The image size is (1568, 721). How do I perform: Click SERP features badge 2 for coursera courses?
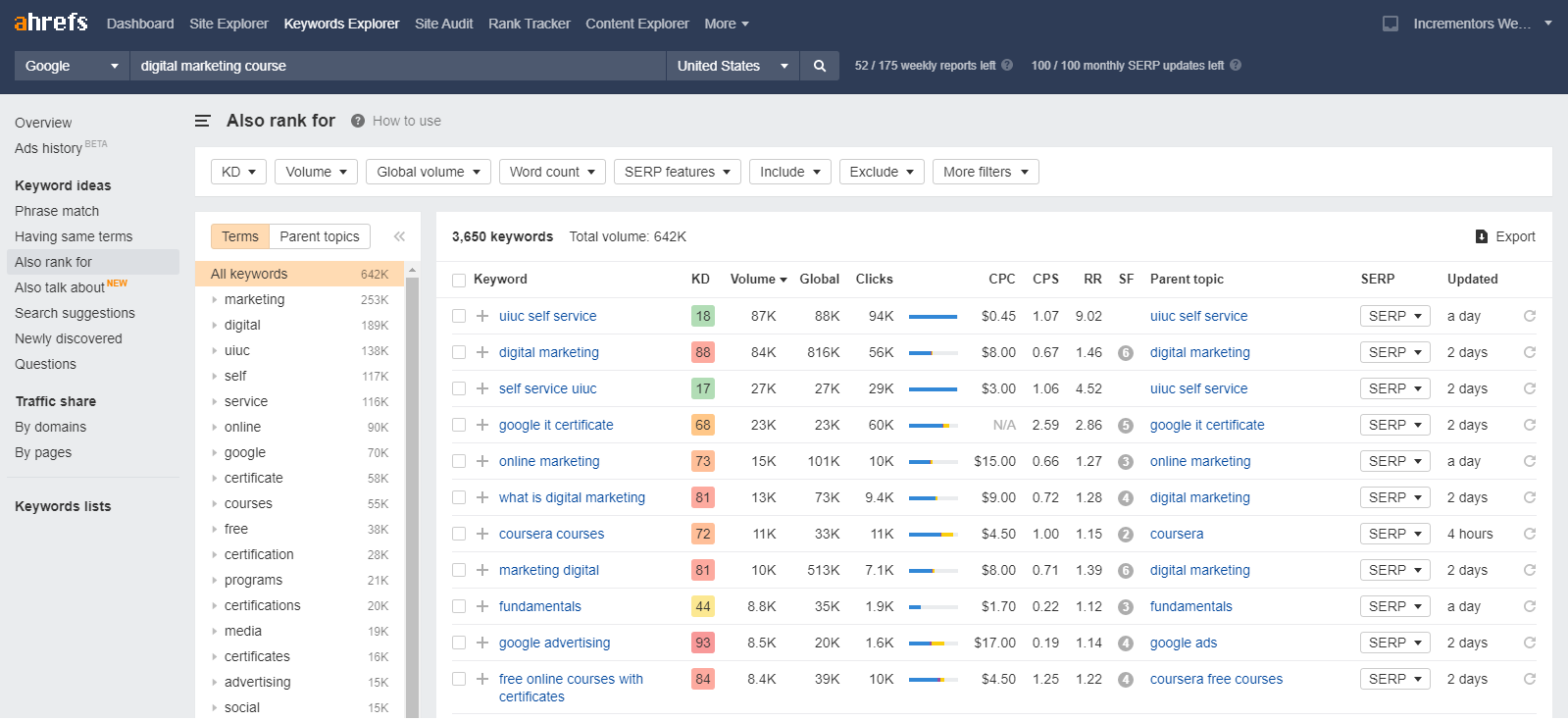[1126, 535]
